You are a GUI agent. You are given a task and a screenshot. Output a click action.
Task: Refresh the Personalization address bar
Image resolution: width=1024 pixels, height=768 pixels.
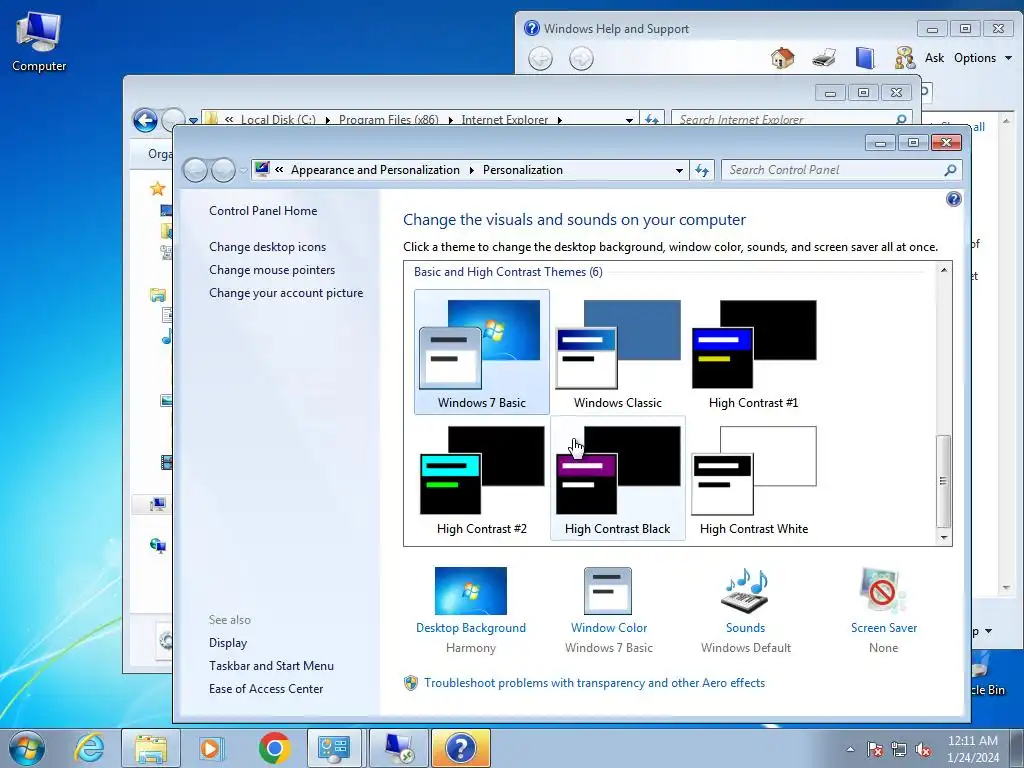tap(702, 170)
